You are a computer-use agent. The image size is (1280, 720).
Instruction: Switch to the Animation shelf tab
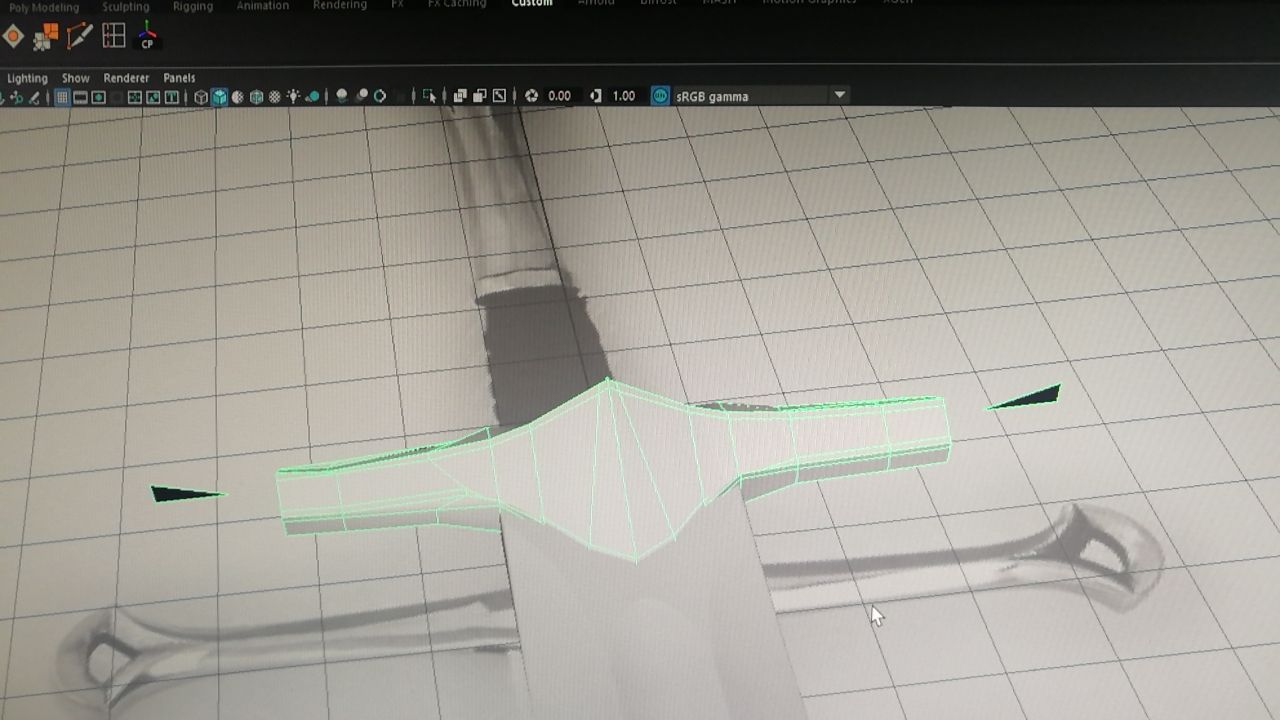coord(263,6)
